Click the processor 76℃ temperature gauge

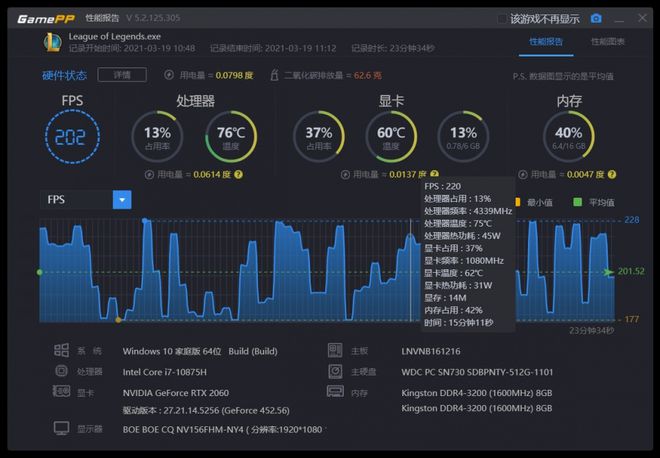[x=231, y=137]
